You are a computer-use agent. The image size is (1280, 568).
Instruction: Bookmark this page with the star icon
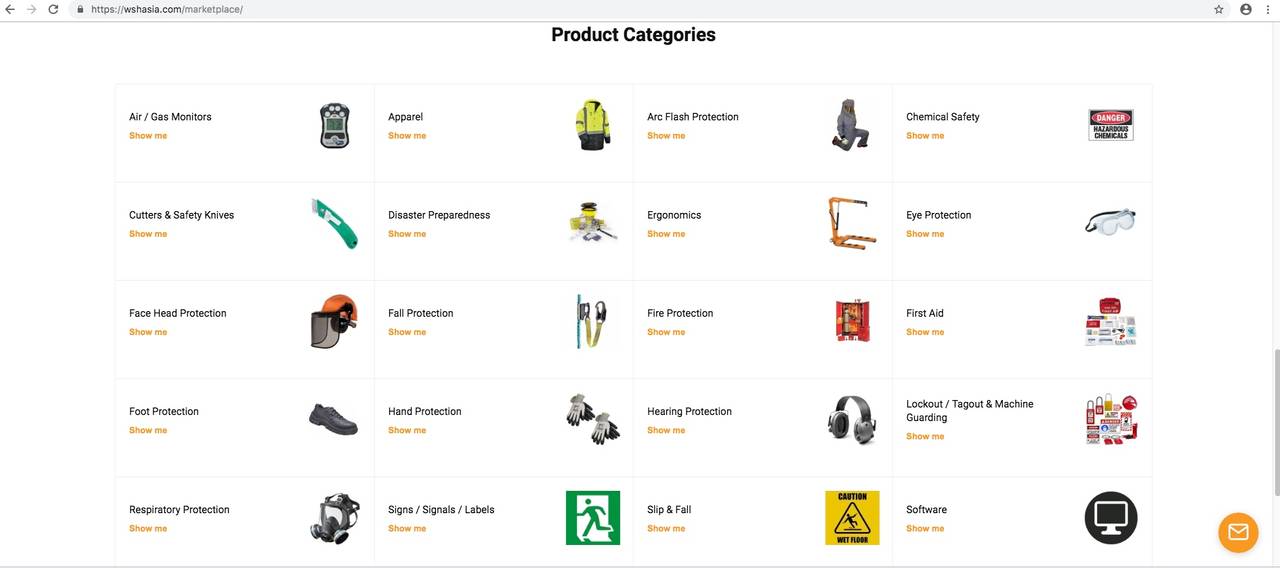pyautogui.click(x=1218, y=9)
